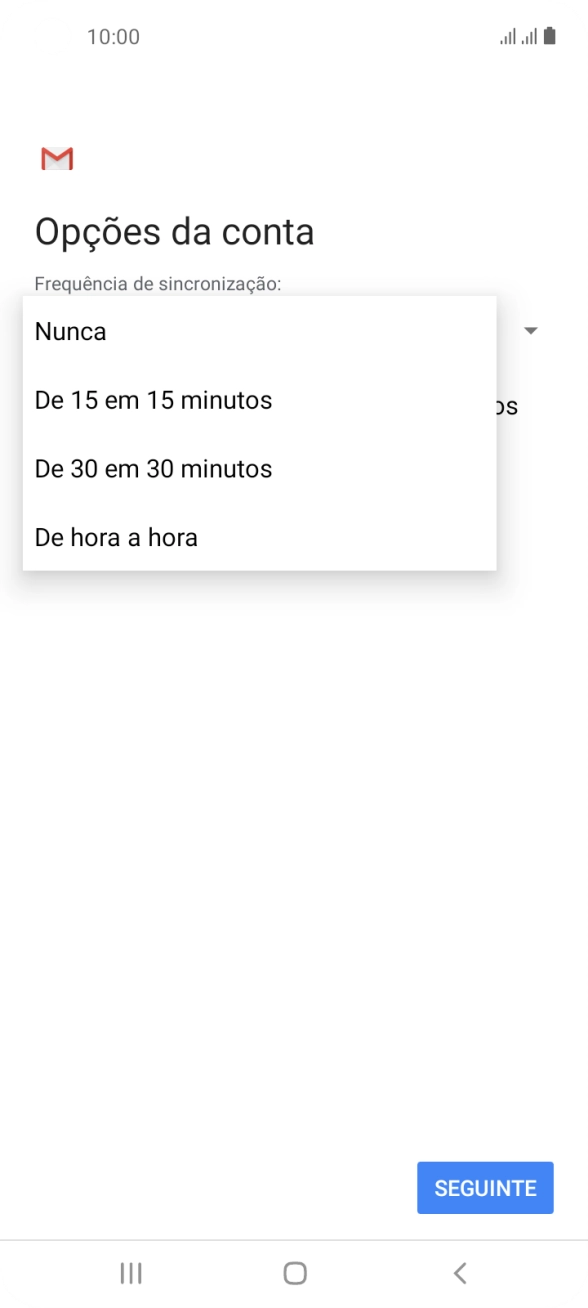Image resolution: width=588 pixels, height=1308 pixels.
Task: Tap the Back navigation button
Action: pyautogui.click(x=459, y=1273)
